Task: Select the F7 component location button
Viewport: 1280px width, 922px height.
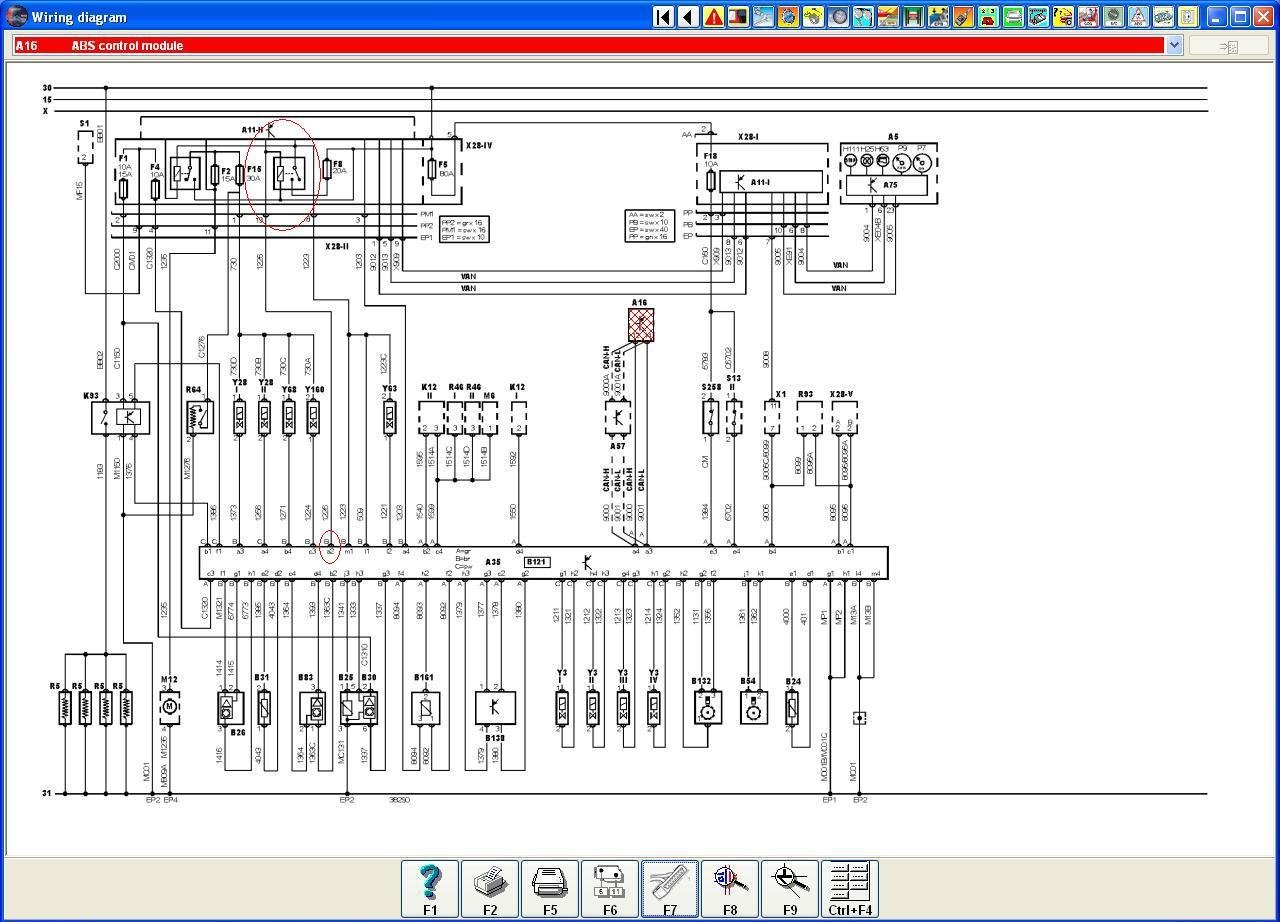Action: point(670,888)
